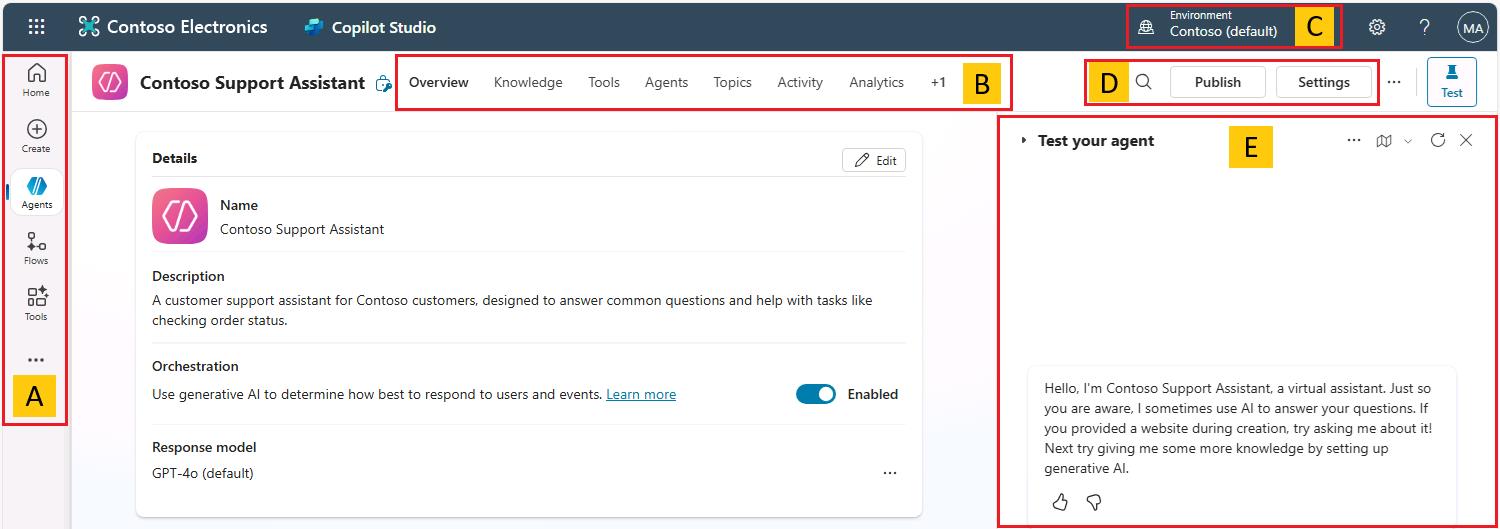1500x529 pixels.
Task: Open the Learn more link
Action: point(641,394)
